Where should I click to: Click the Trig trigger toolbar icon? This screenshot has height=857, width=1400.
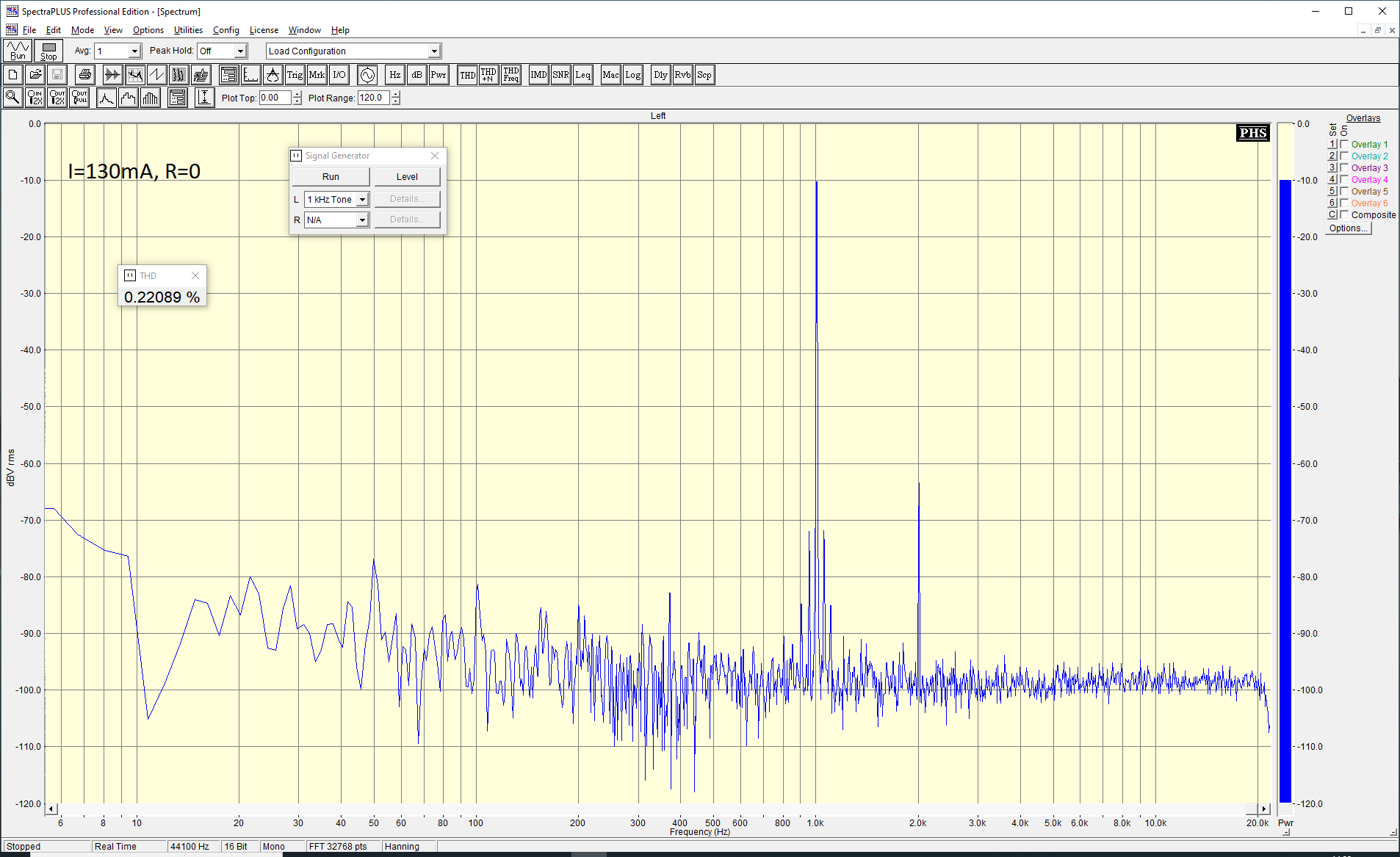[295, 75]
